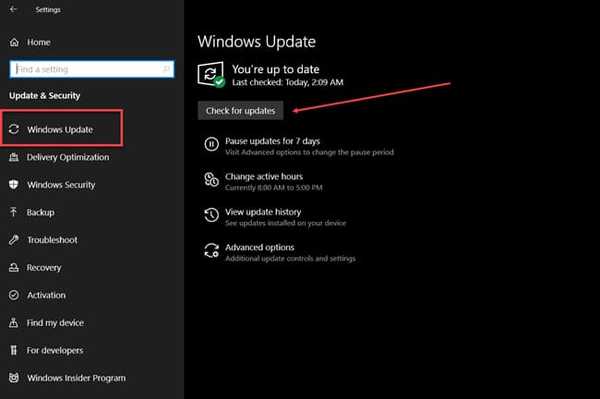Click the View update history icon
Screen dimensions: 600x399
(212, 215)
